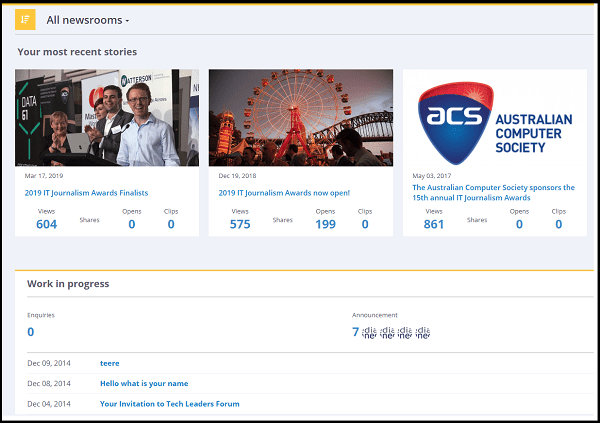Image resolution: width=600 pixels, height=423 pixels.
Task: Open Your Invitation to Tech Leaders Forum
Action: [x=170, y=404]
